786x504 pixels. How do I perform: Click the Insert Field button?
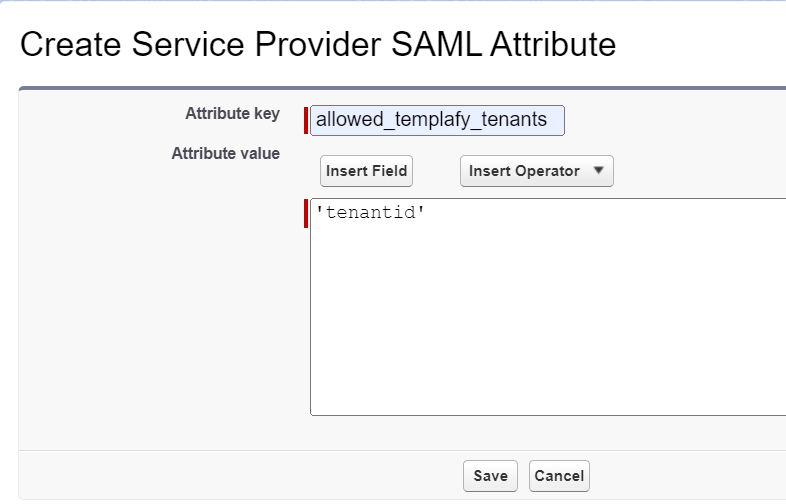click(366, 171)
